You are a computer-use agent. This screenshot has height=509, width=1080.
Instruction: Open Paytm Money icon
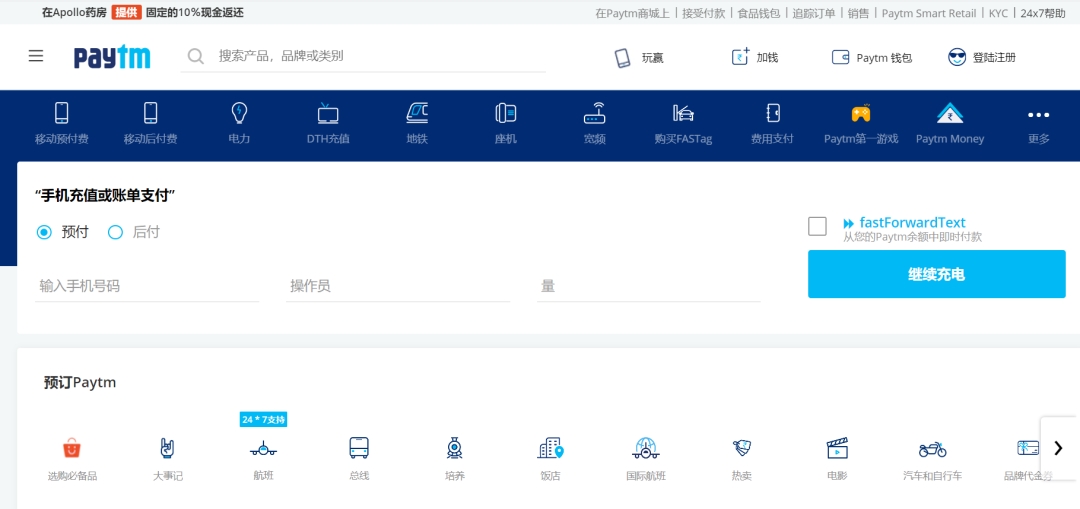pos(950,113)
